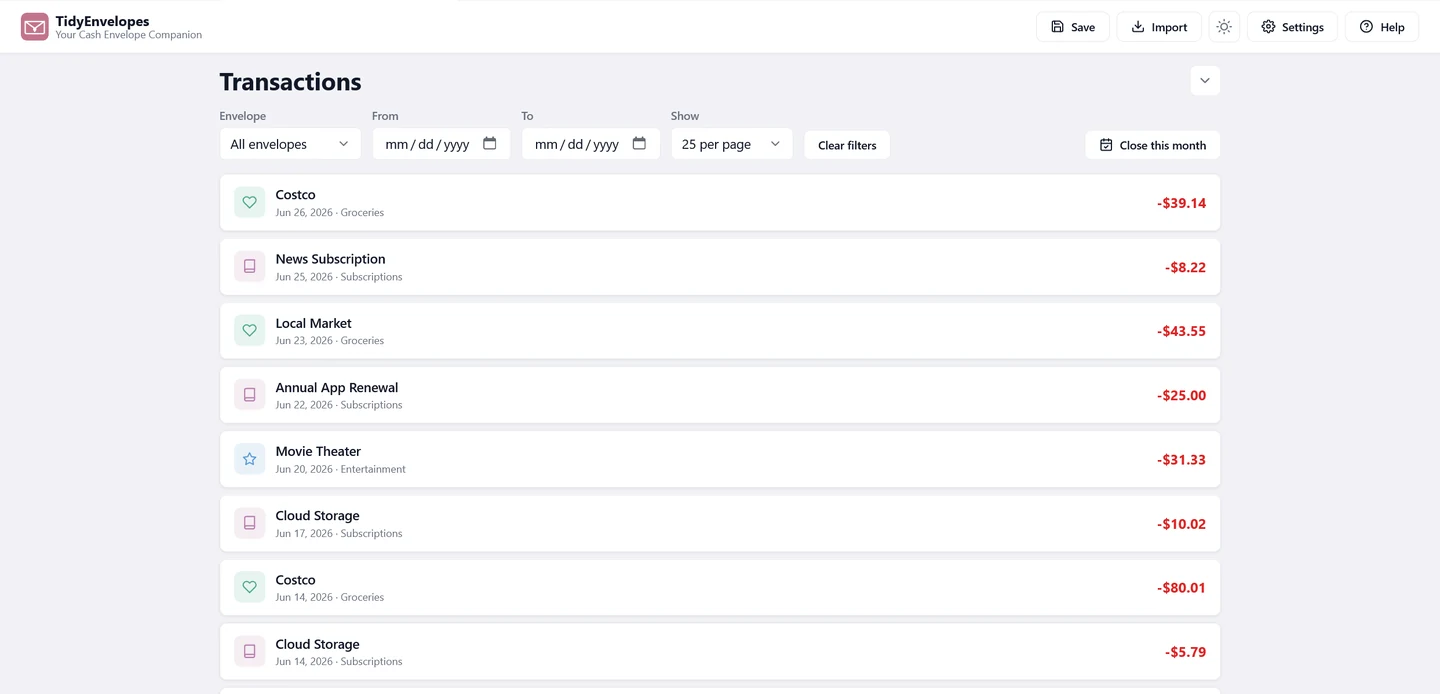Click Close this month button
The height and width of the screenshot is (694, 1440).
tap(1153, 145)
